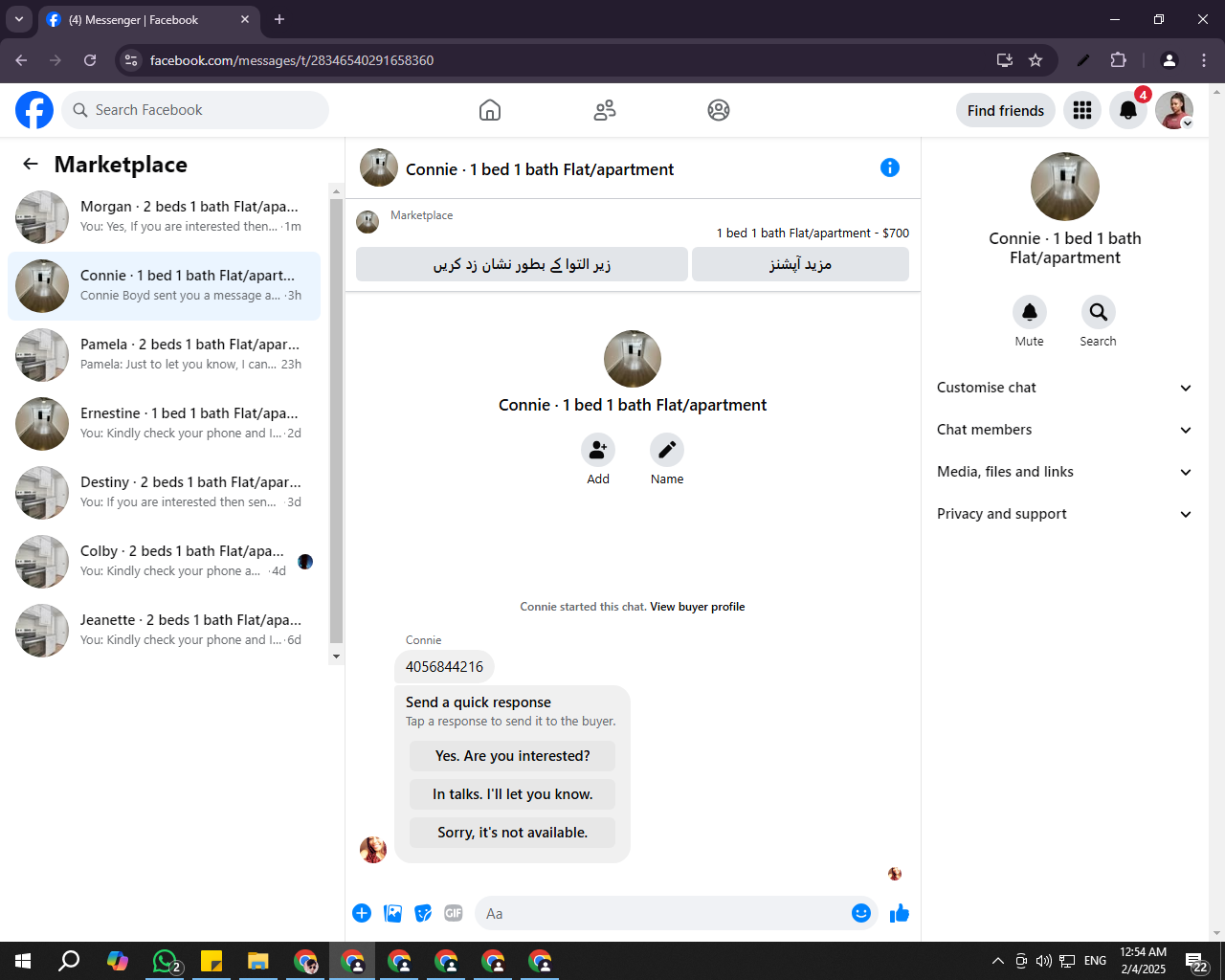The image size is (1225, 980).
Task: Open the account profile picture menu
Action: pos(1174,110)
